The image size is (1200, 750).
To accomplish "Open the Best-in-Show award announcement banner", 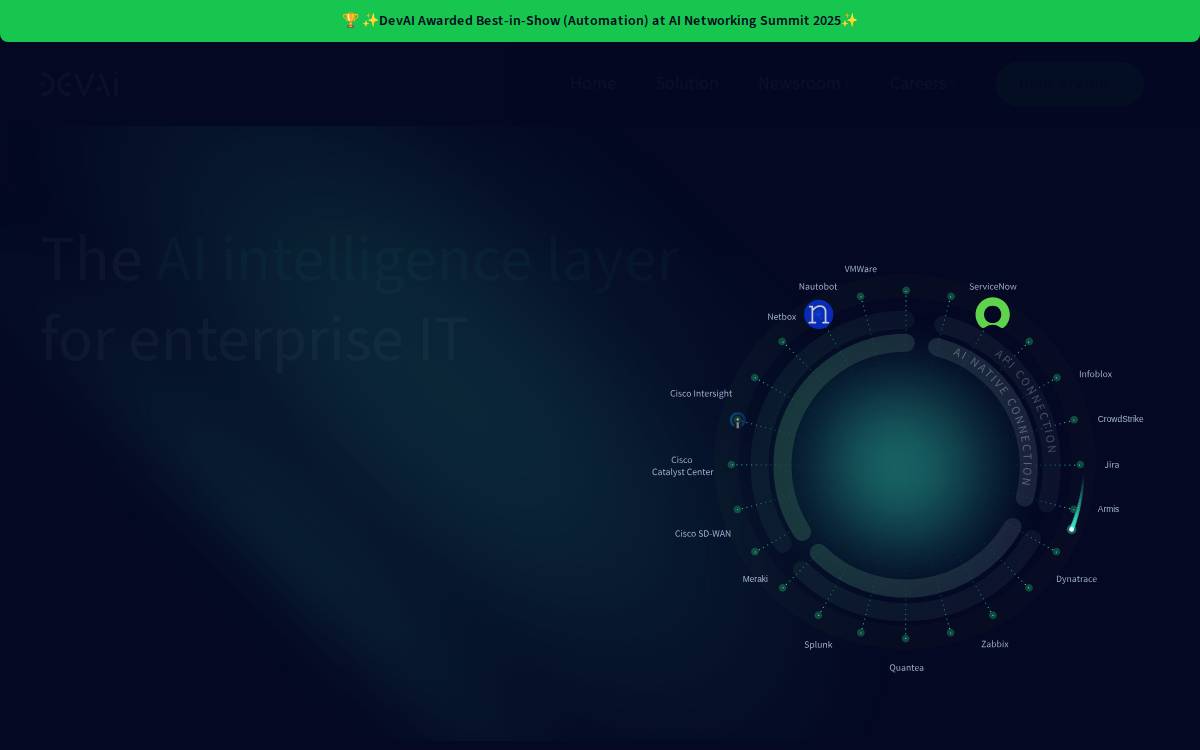I will coord(600,21).
